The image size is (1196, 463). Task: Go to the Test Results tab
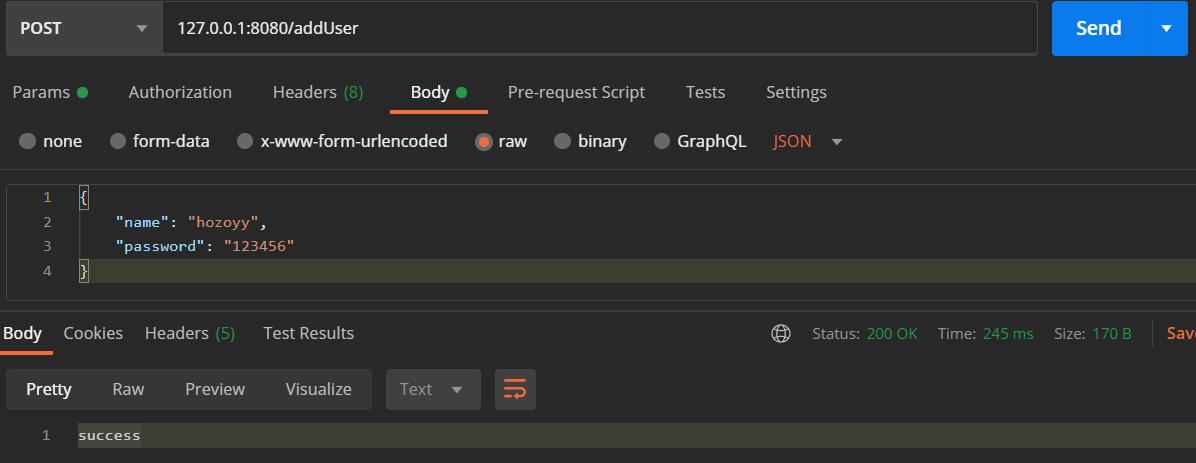point(308,333)
